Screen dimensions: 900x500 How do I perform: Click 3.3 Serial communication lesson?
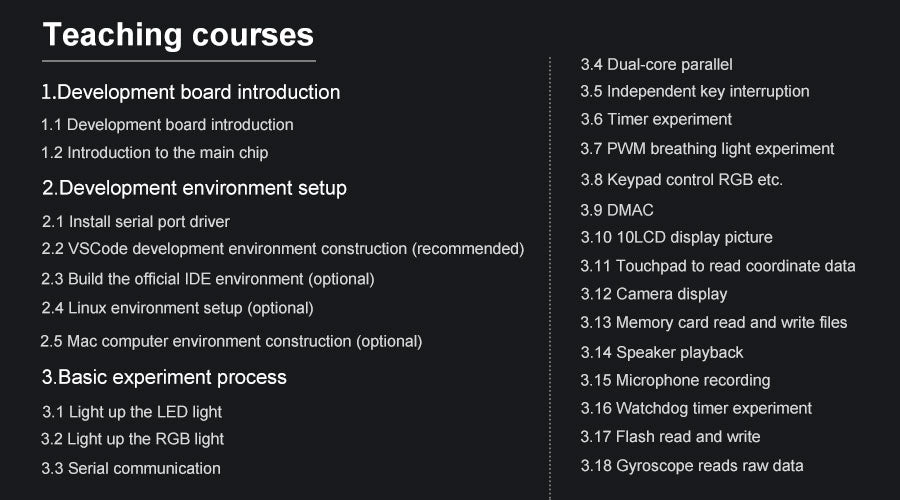(130, 468)
